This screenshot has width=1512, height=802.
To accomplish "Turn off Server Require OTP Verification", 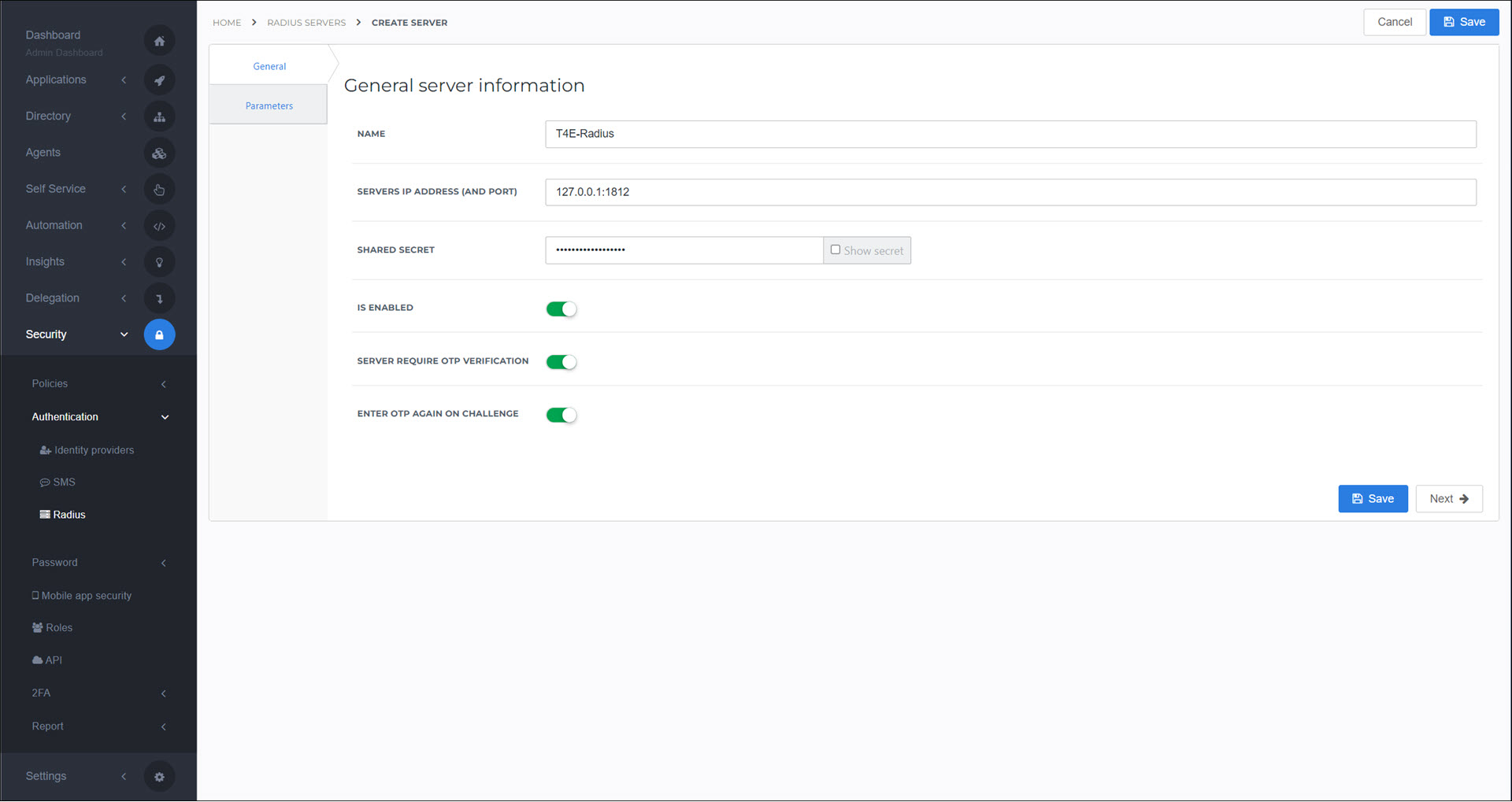I will coord(561,362).
